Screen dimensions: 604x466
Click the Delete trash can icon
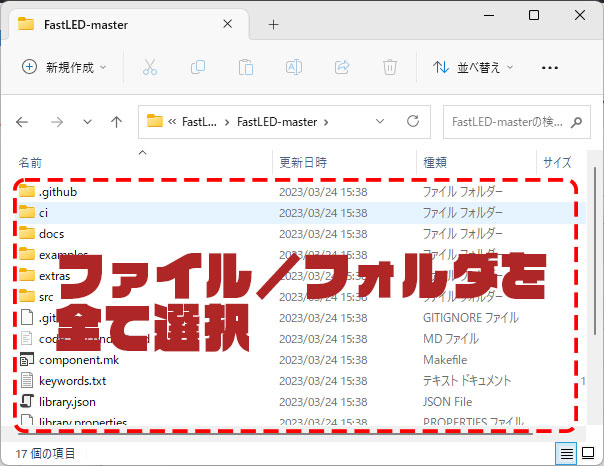pos(390,67)
